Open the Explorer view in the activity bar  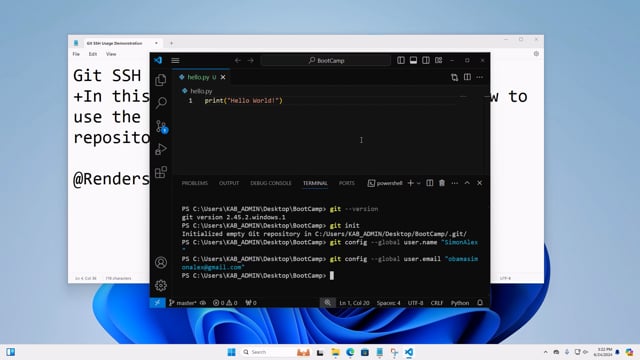161,80
